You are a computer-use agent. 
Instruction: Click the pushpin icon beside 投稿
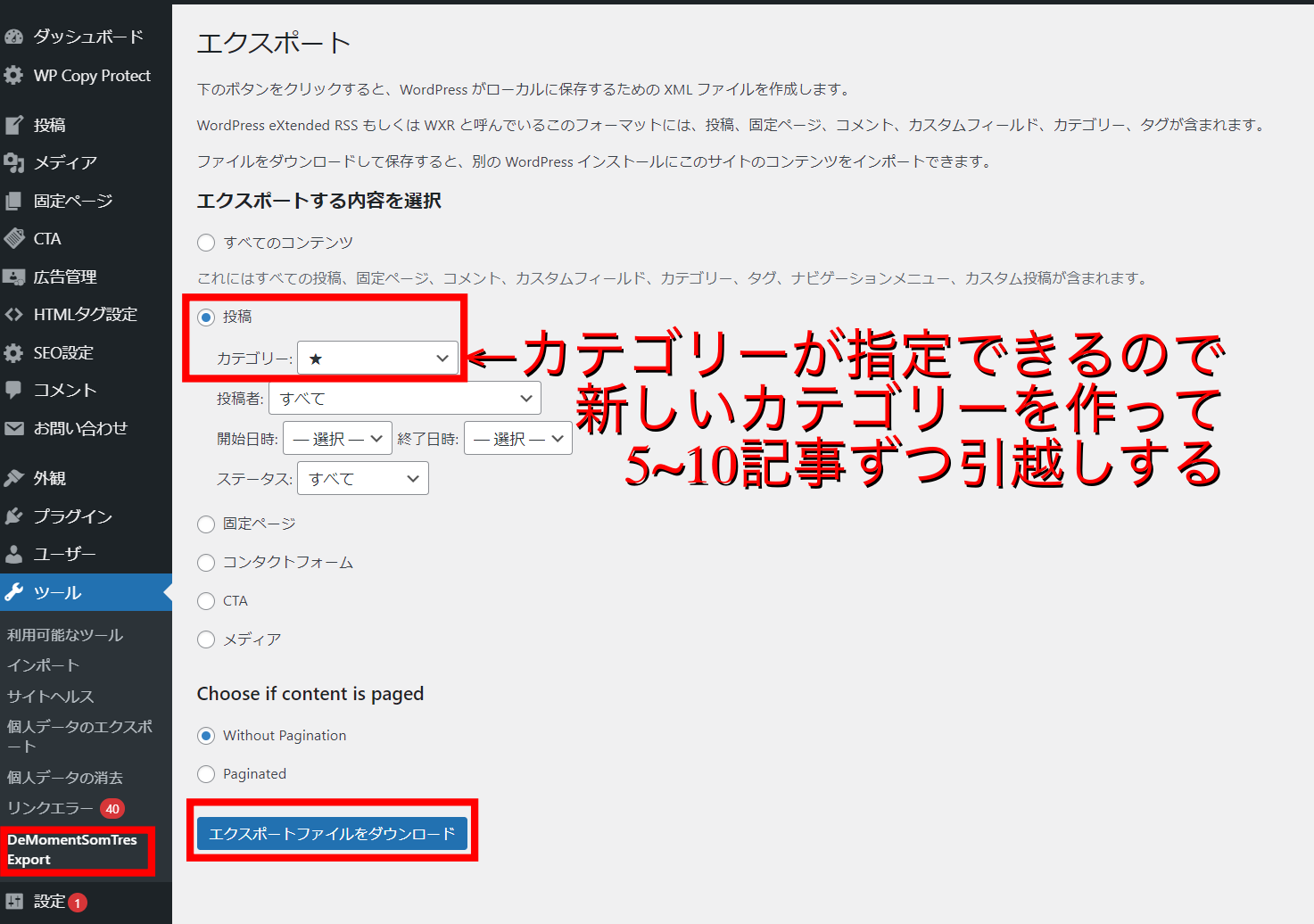tap(13, 125)
